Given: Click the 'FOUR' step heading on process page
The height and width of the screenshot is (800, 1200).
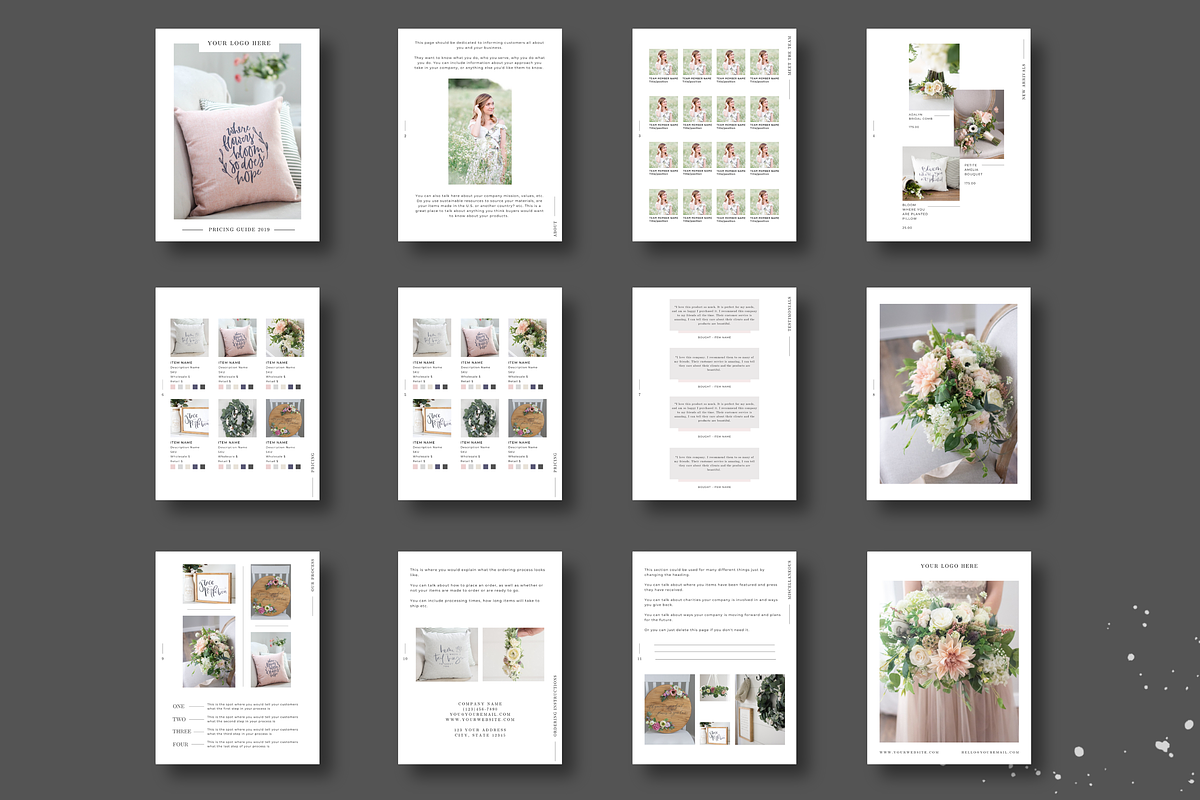Looking at the screenshot, I should pyautogui.click(x=180, y=744).
